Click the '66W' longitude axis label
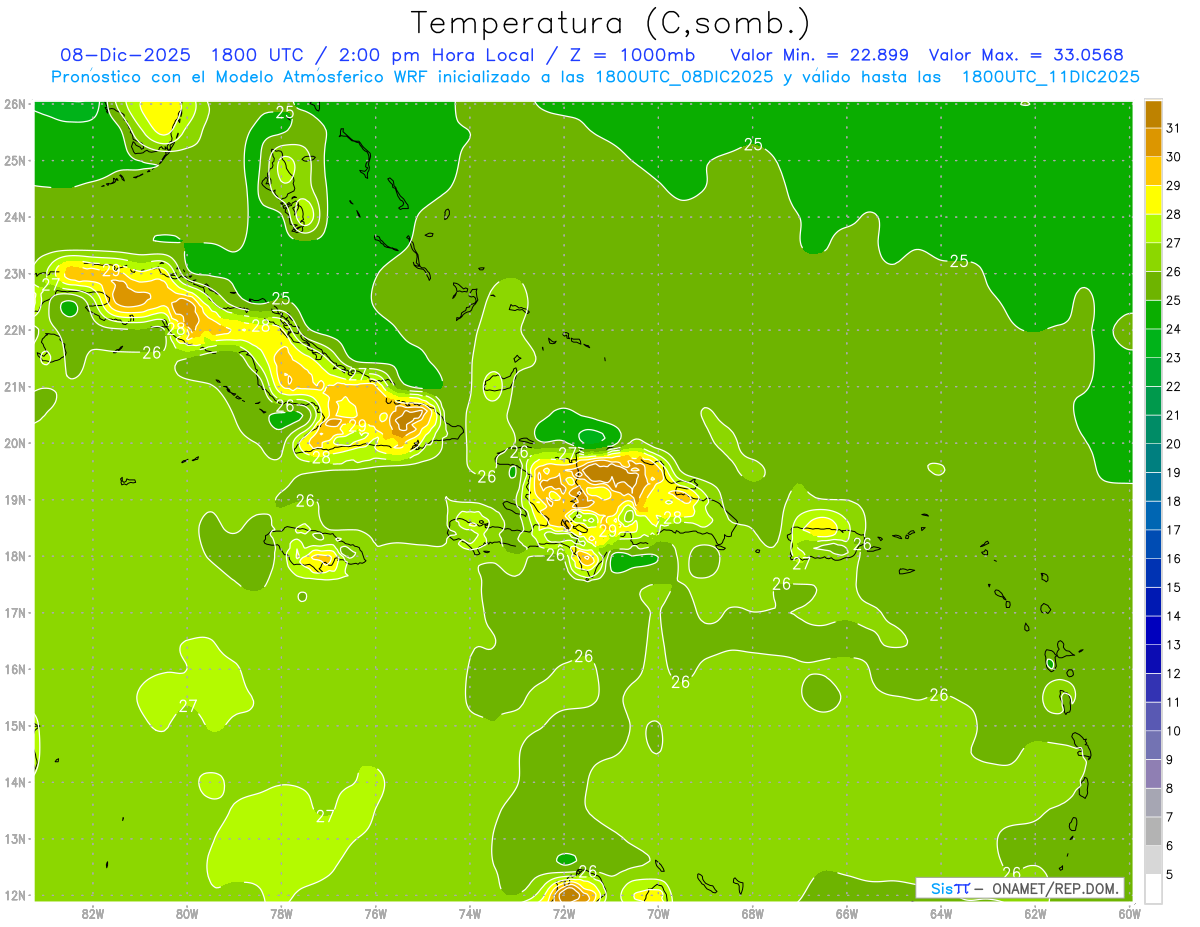The width and height of the screenshot is (1200, 927). (x=847, y=913)
